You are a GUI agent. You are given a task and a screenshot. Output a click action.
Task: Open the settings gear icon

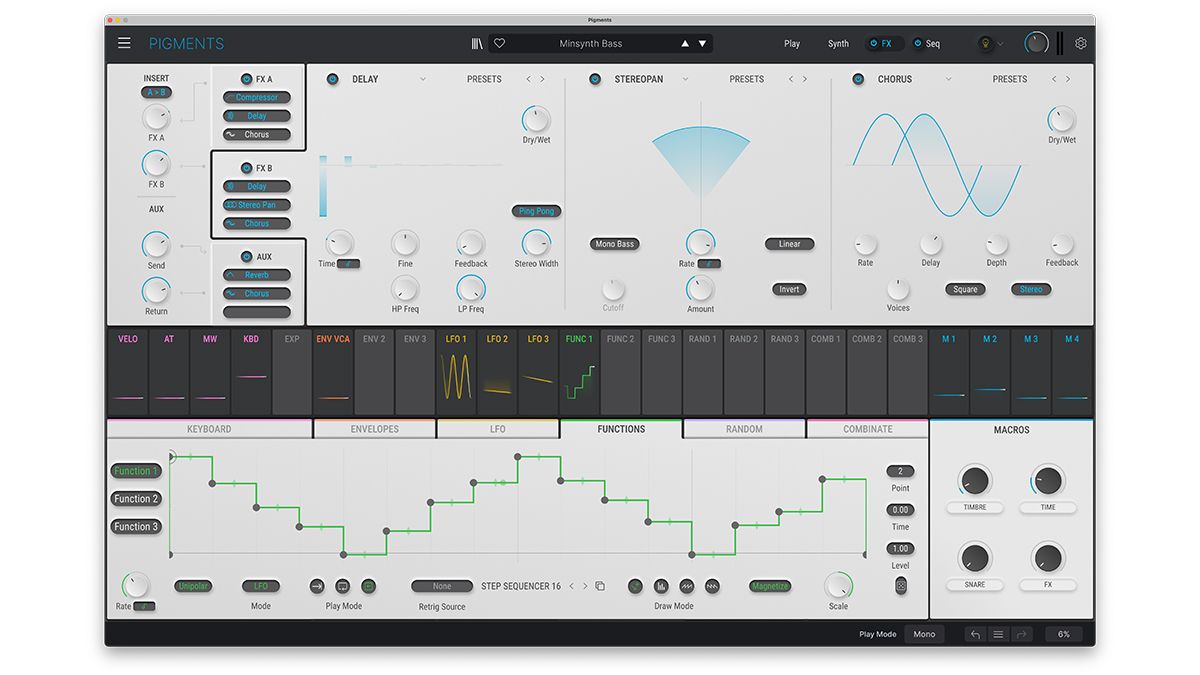pos(1081,43)
